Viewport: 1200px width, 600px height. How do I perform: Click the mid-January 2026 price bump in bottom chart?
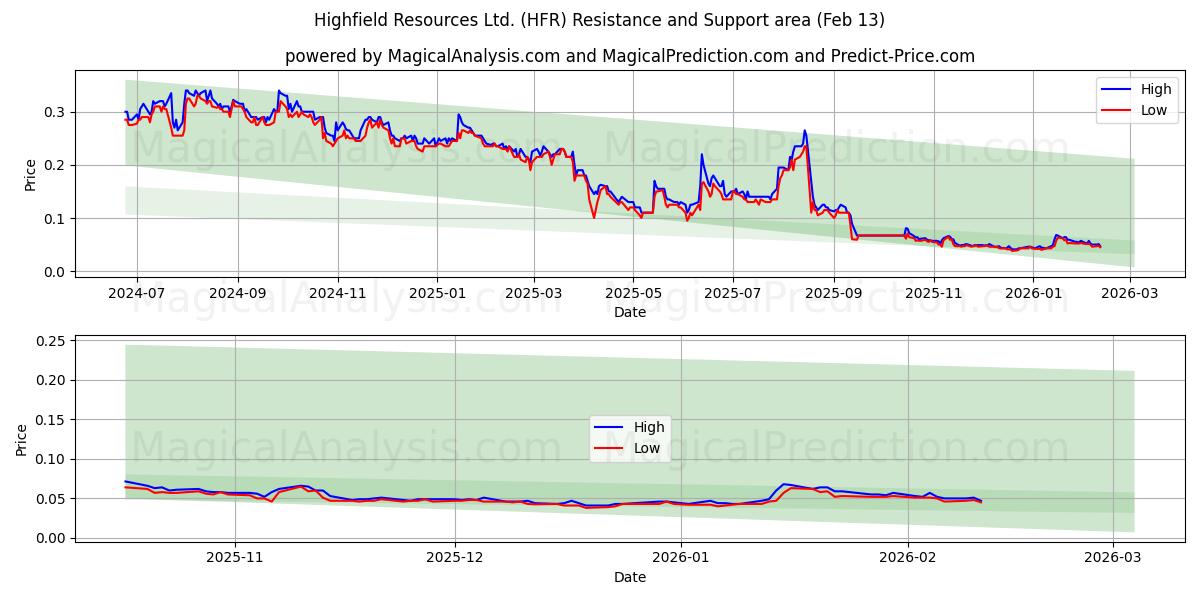(785, 484)
